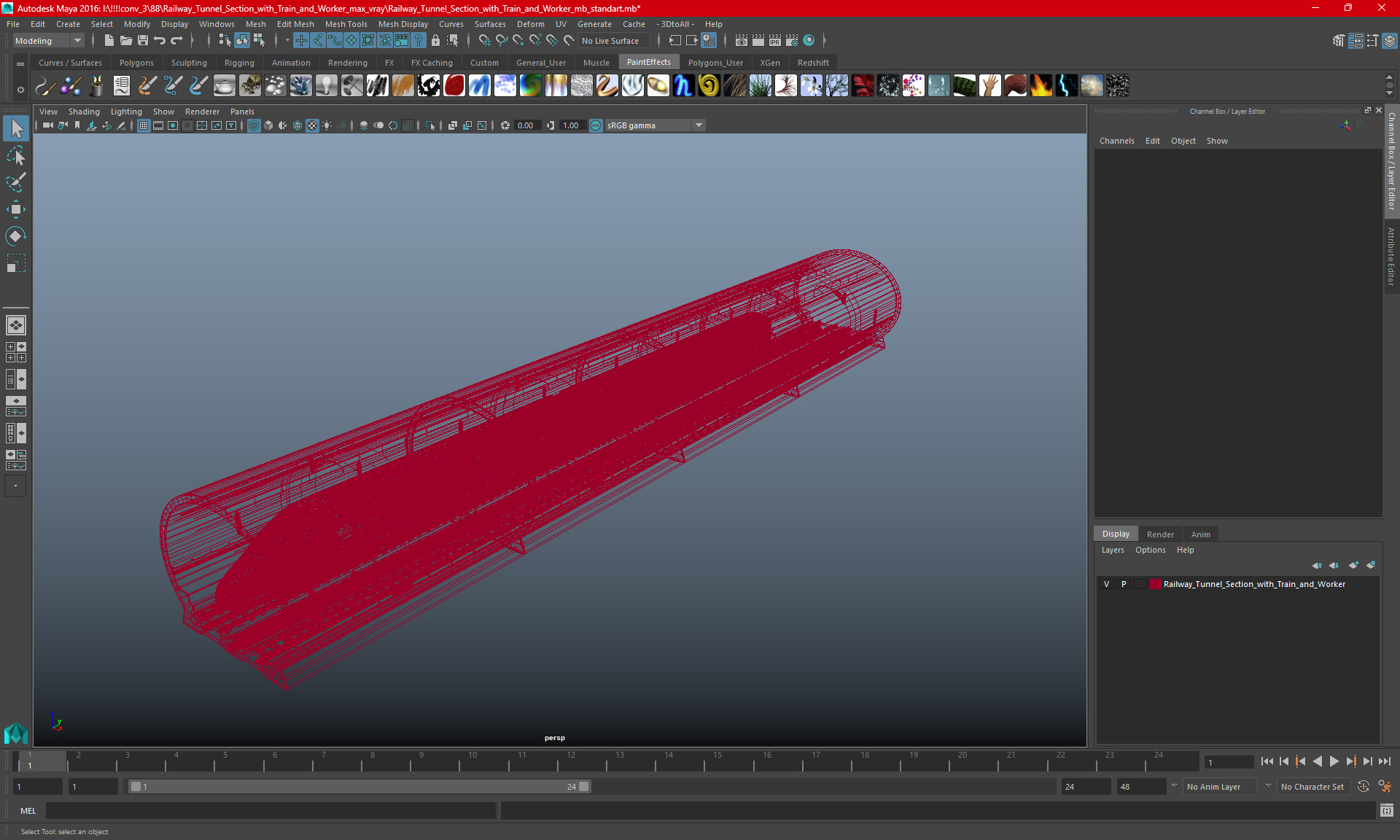Click the gamma value field 1.00
Screen dimensions: 1400x840
(572, 125)
